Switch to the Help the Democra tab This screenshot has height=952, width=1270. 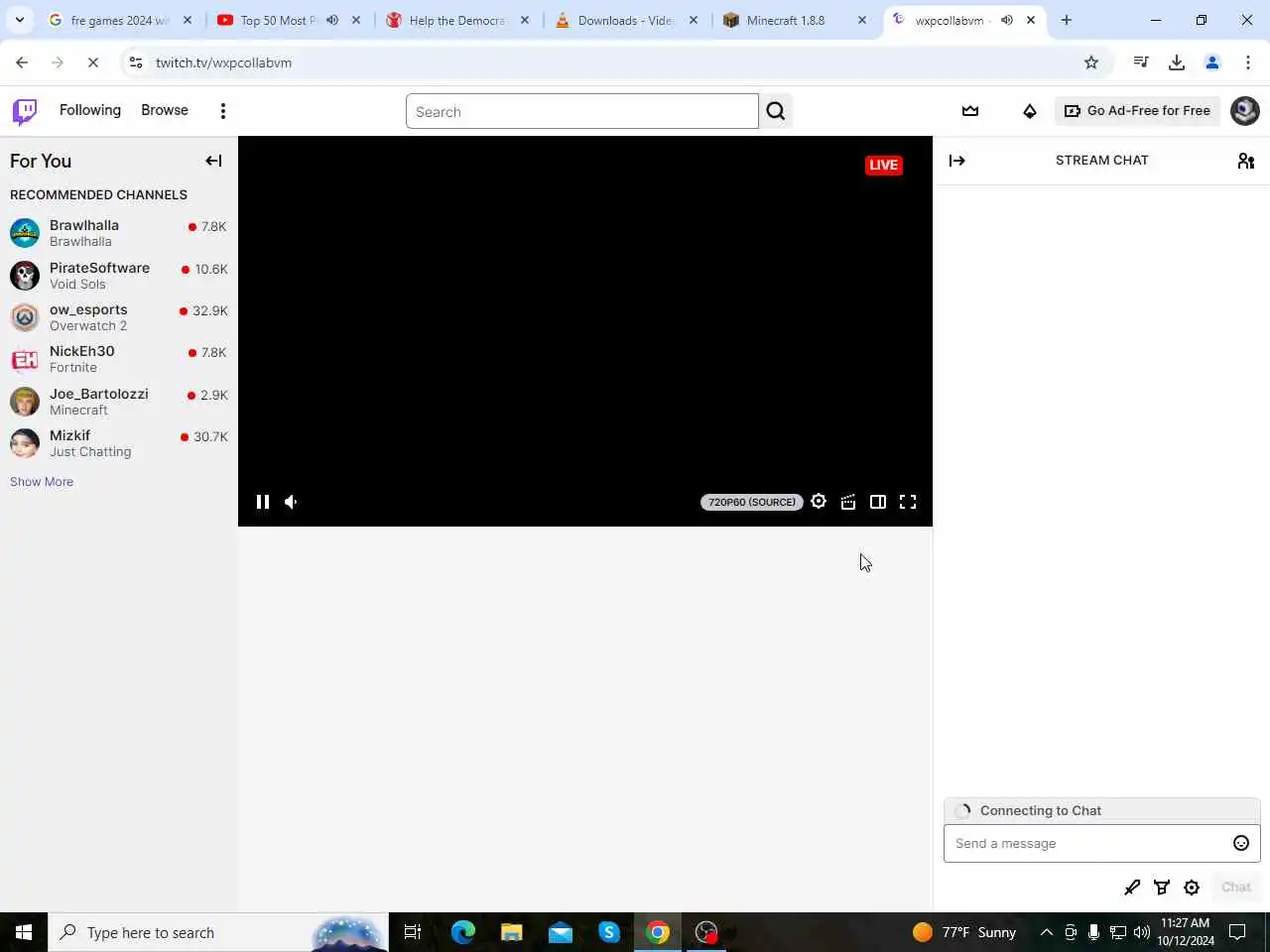456,20
